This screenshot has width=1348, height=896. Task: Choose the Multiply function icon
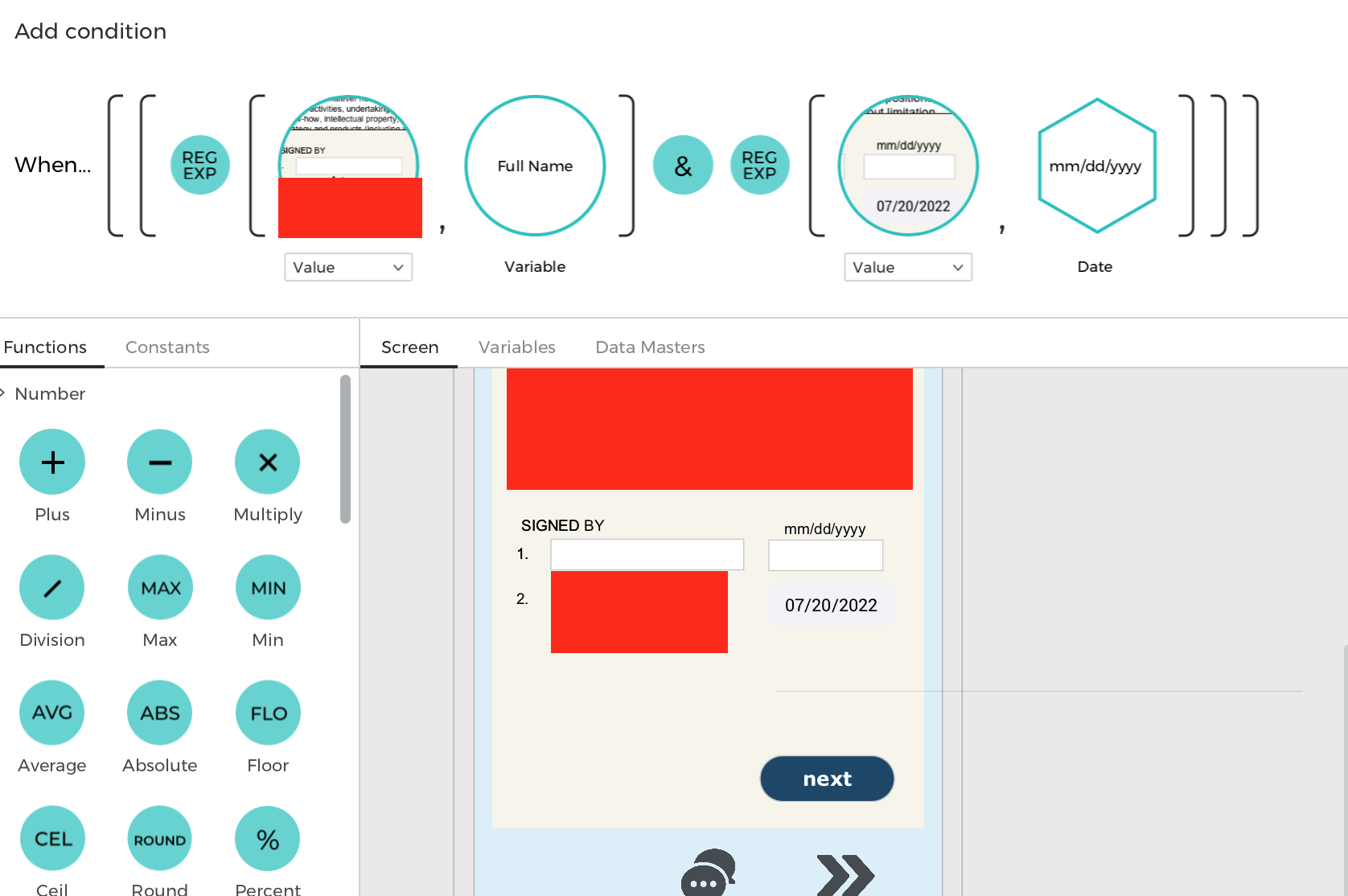click(x=267, y=462)
